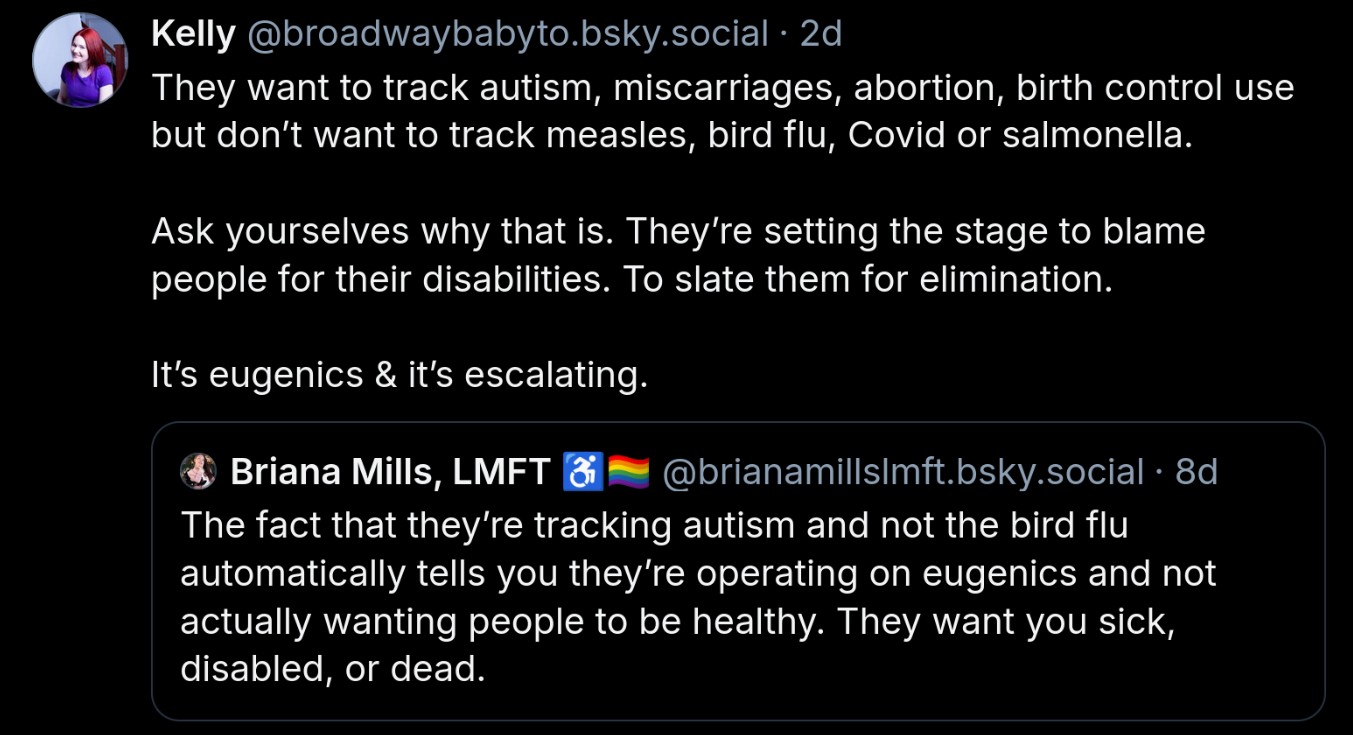Viewport: 1353px width, 735px height.
Task: Click the line mentioning measles and salmonella
Action: [x=672, y=135]
